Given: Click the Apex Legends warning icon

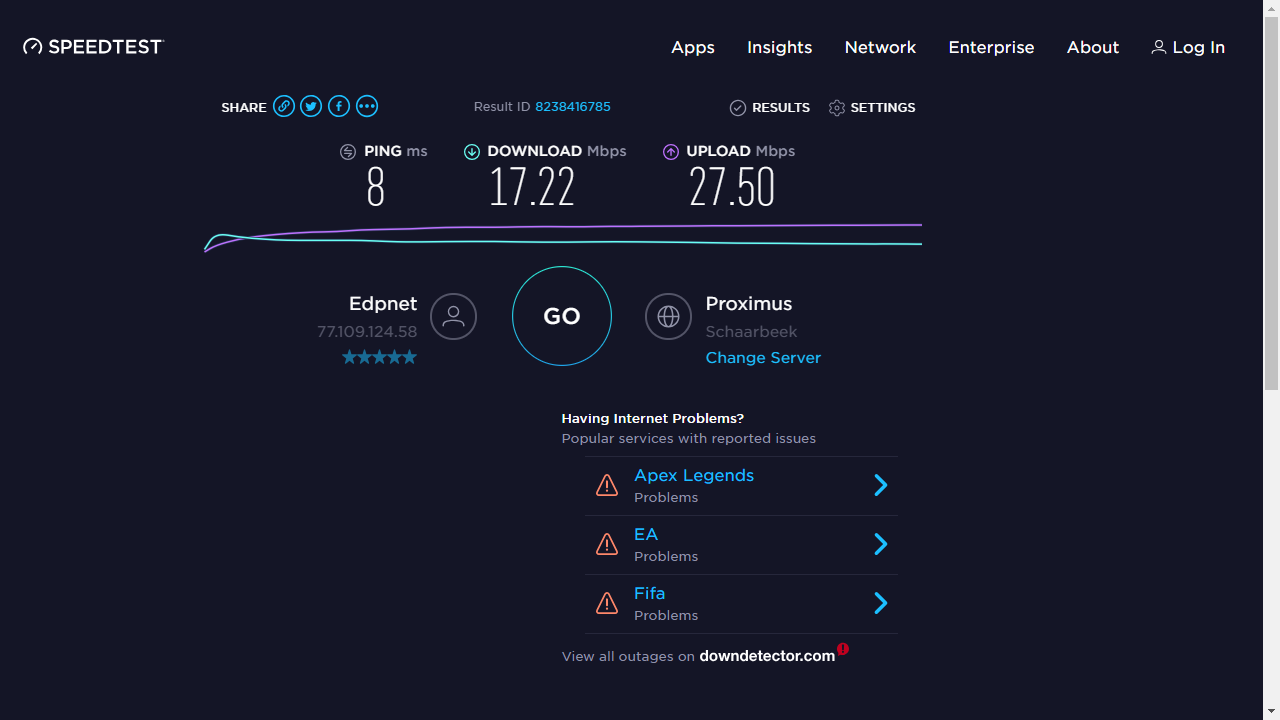Looking at the screenshot, I should click(x=607, y=486).
